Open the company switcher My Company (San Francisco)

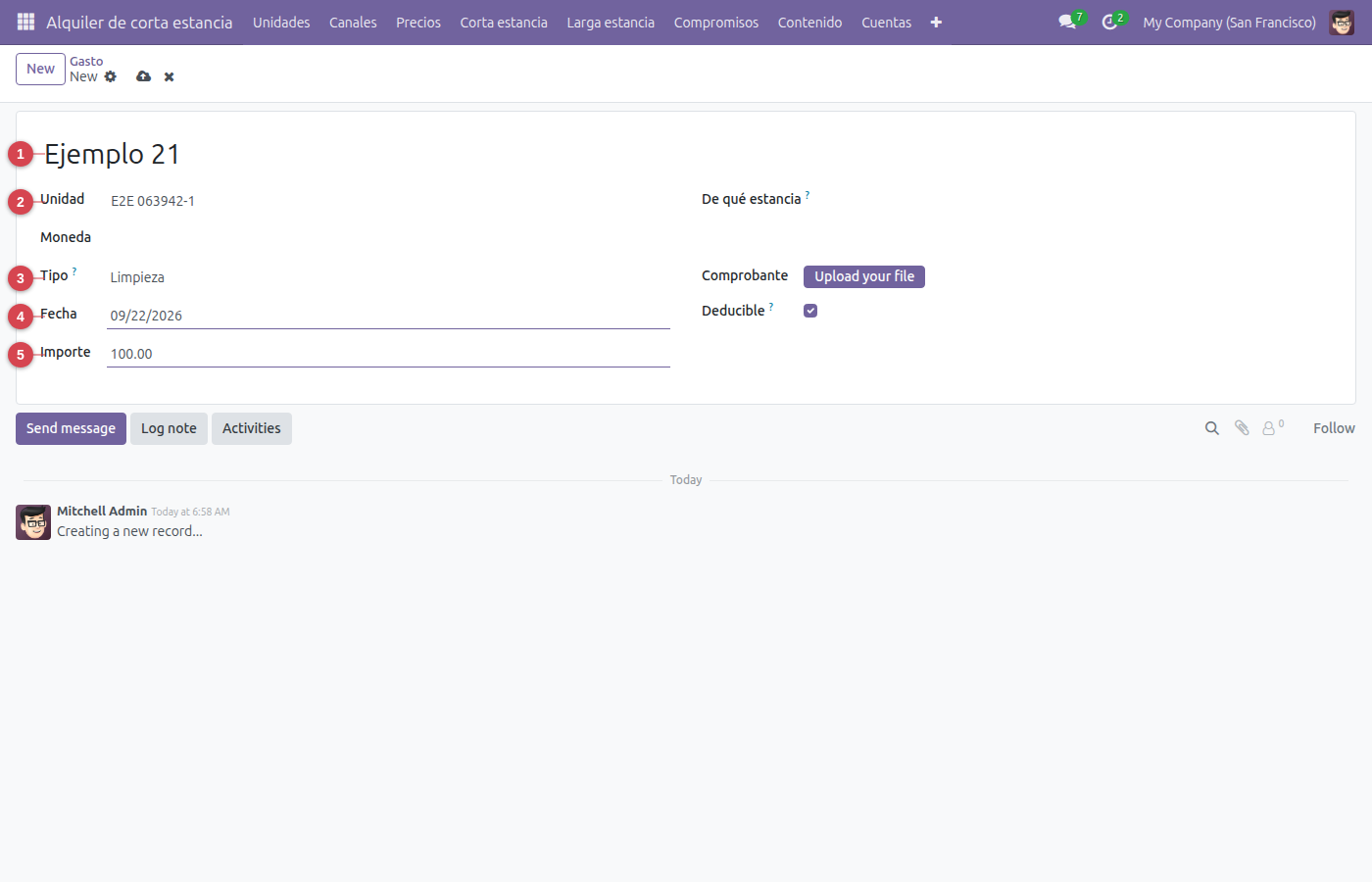click(x=1229, y=22)
